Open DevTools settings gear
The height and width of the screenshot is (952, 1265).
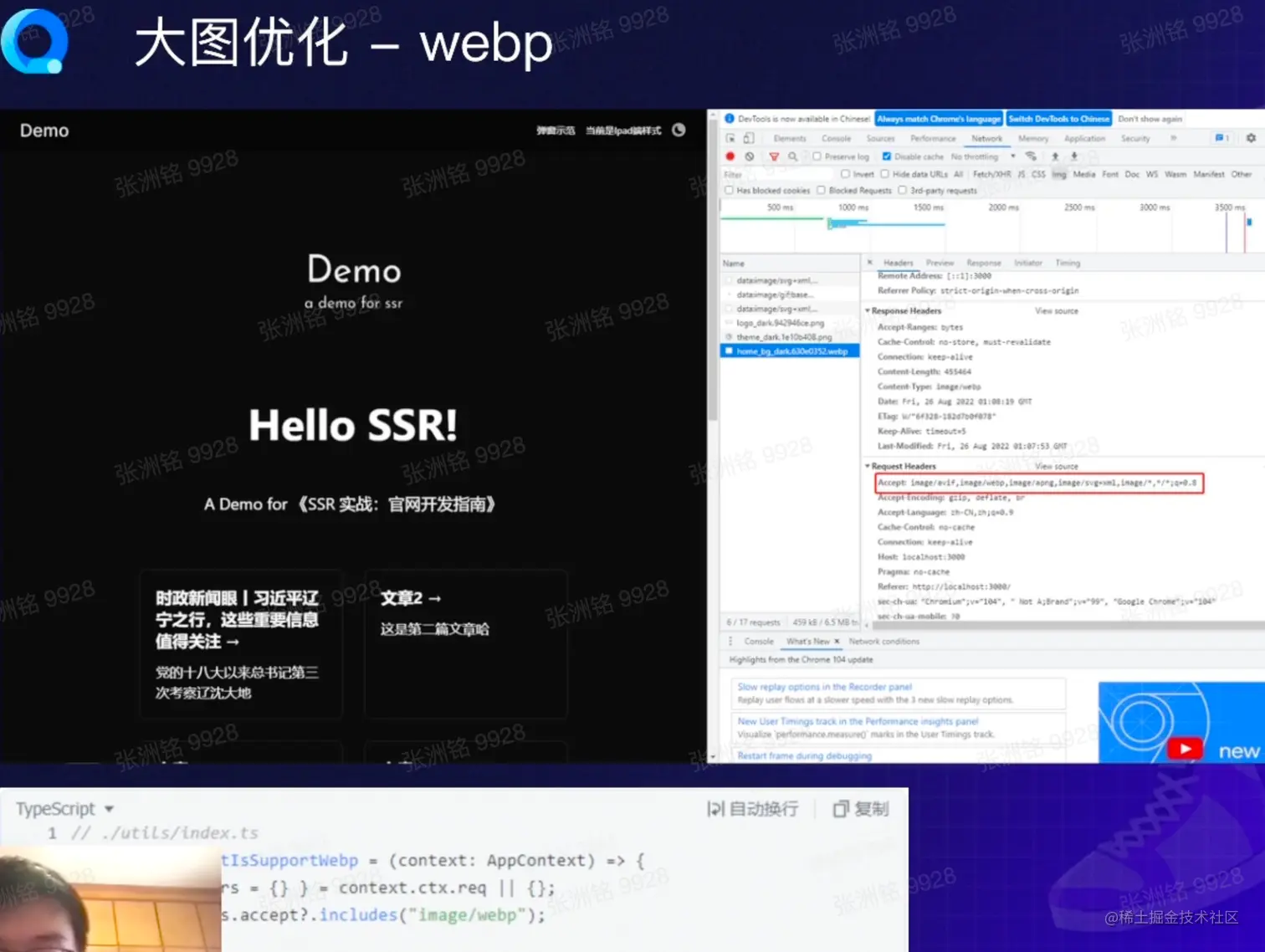pyautogui.click(x=1251, y=138)
